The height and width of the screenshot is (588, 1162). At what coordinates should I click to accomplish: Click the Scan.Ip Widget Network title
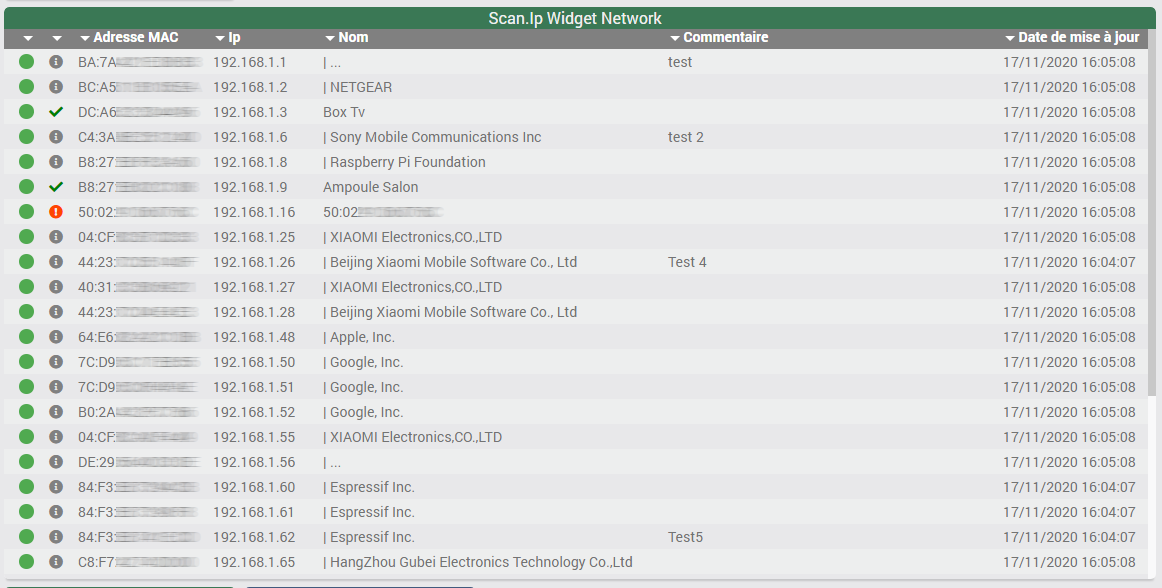pos(575,18)
